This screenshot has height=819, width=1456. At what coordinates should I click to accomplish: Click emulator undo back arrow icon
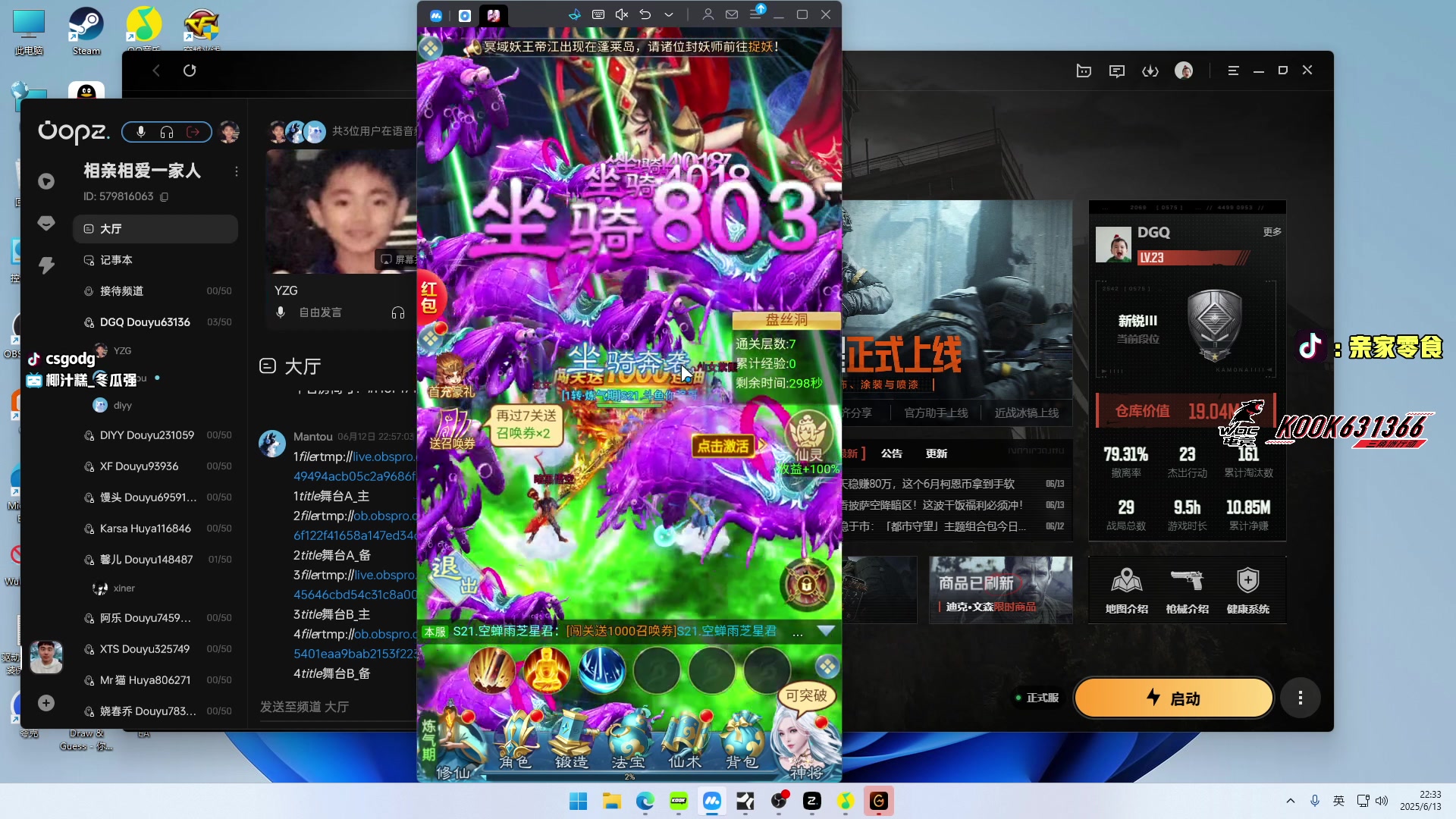click(x=645, y=14)
